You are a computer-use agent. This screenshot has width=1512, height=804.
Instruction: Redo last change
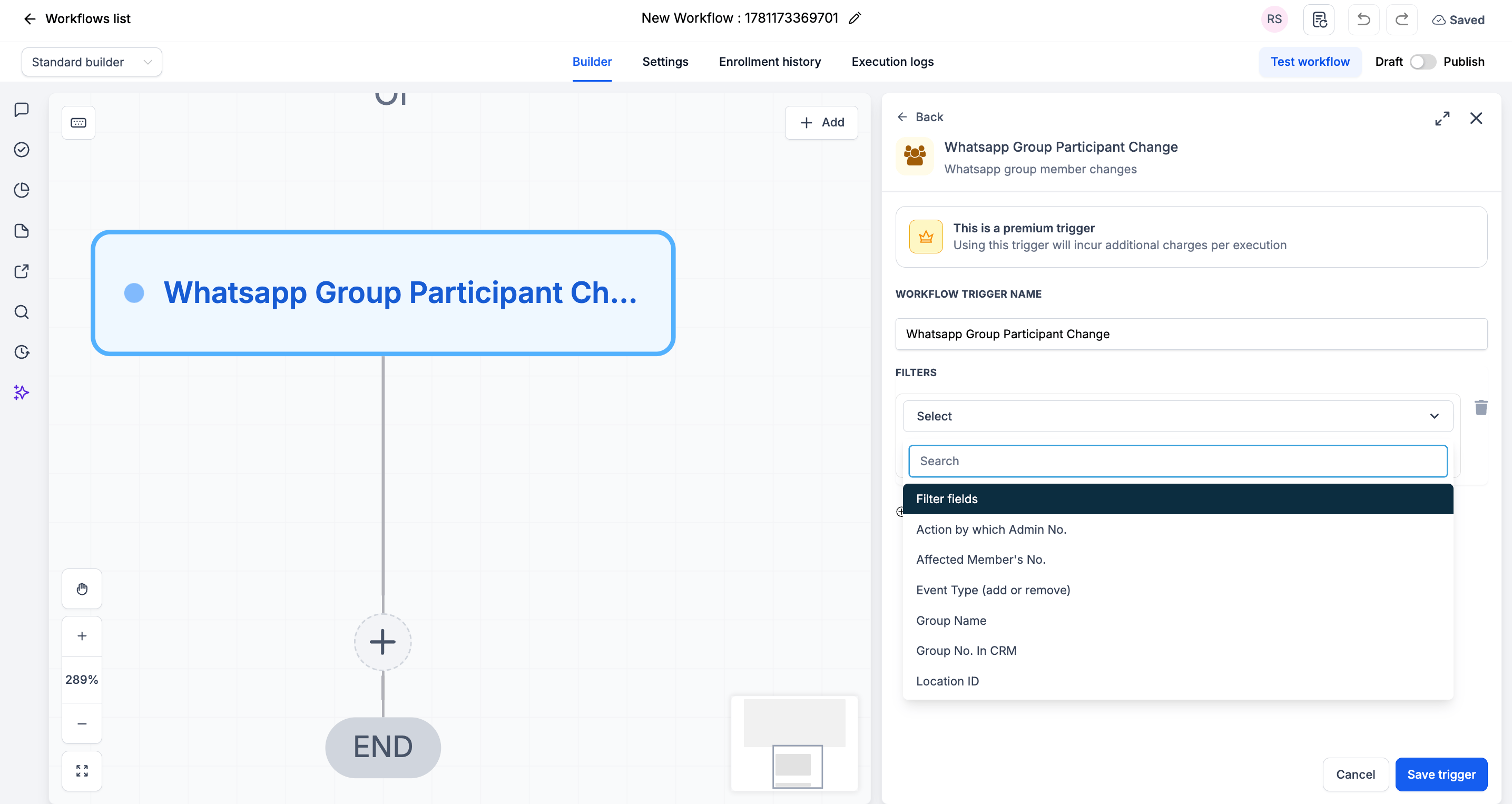tap(1402, 19)
